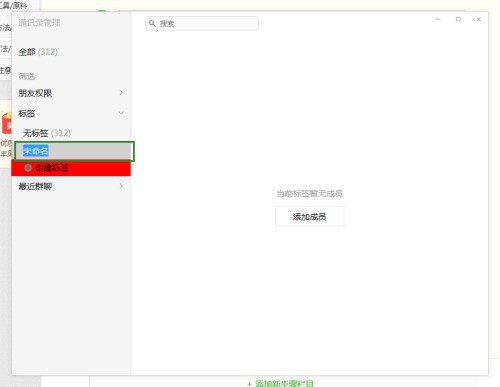Viewport: 500px width, 387px height.
Task: Click the 通讯录管理 title text
Action: [x=39, y=23]
